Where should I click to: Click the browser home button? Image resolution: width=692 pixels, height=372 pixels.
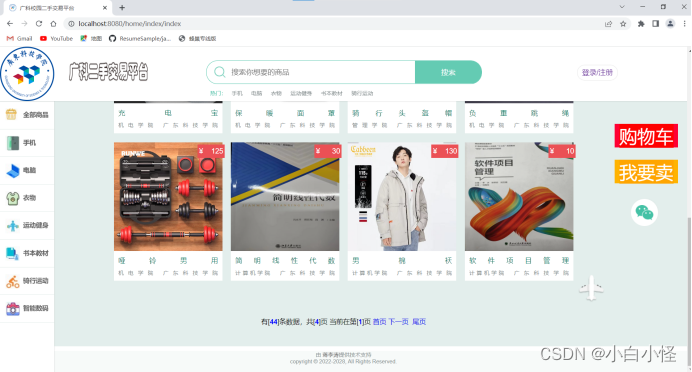(53, 24)
